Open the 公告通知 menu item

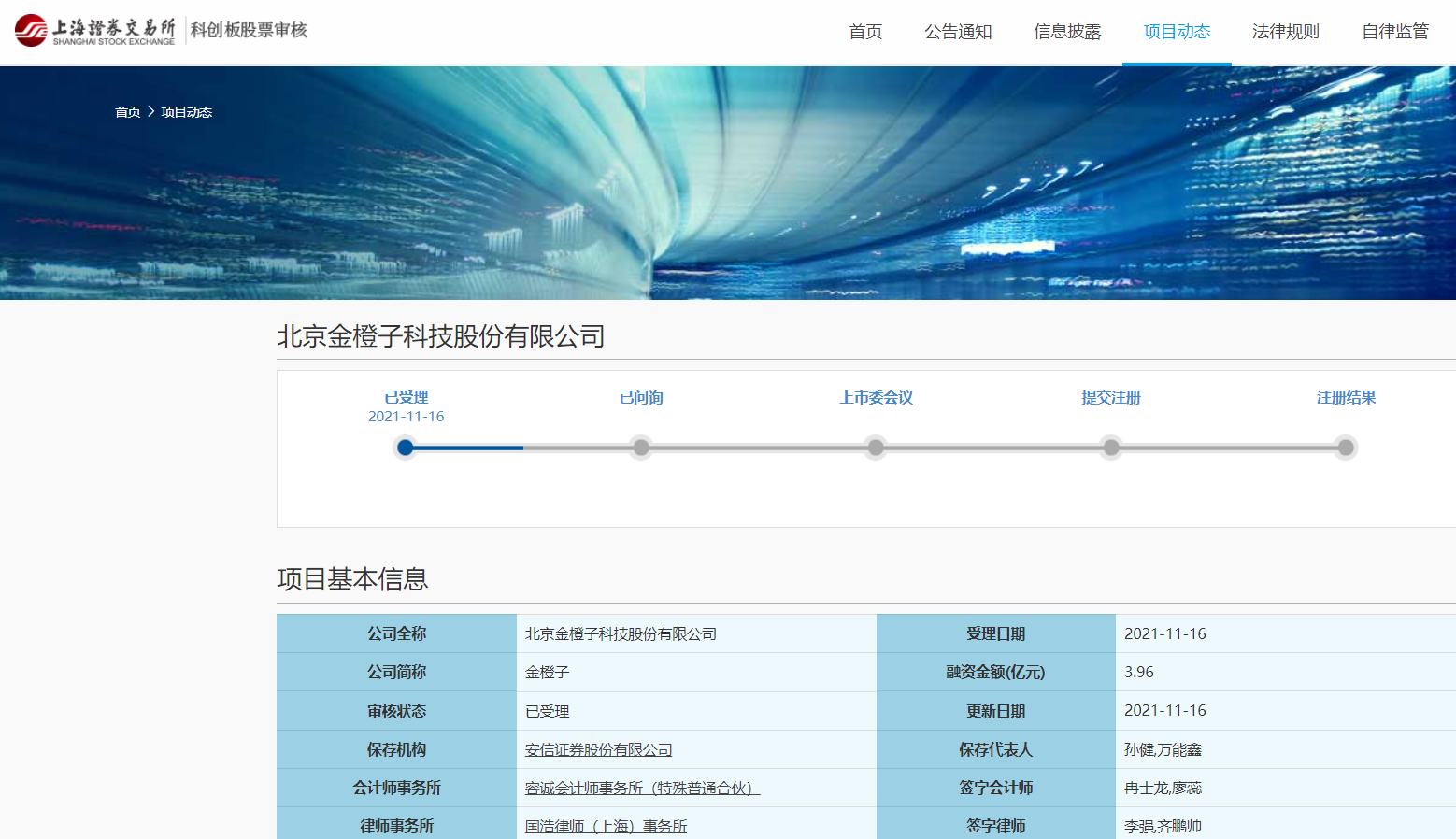pos(958,32)
